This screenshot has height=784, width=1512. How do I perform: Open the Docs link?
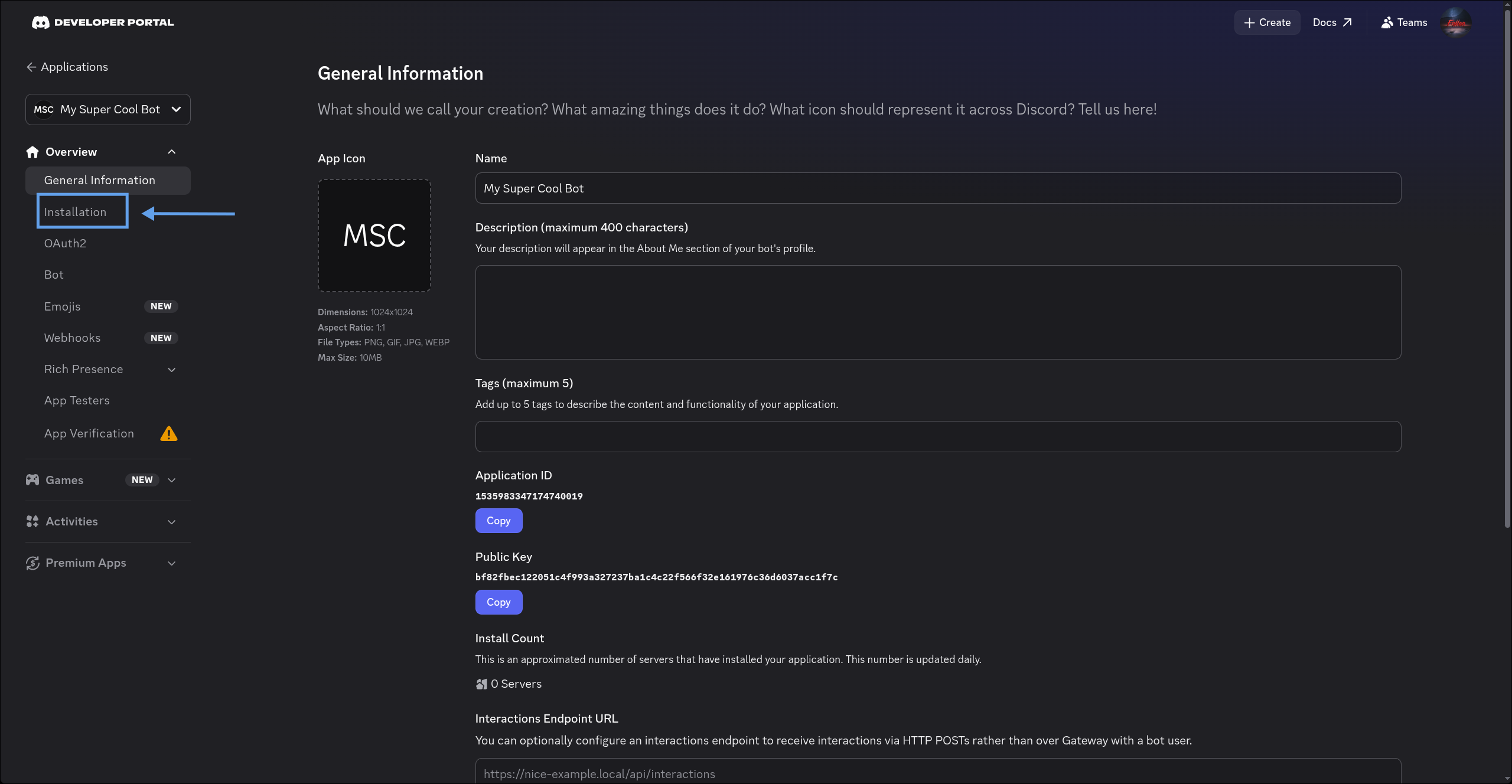tap(1332, 22)
